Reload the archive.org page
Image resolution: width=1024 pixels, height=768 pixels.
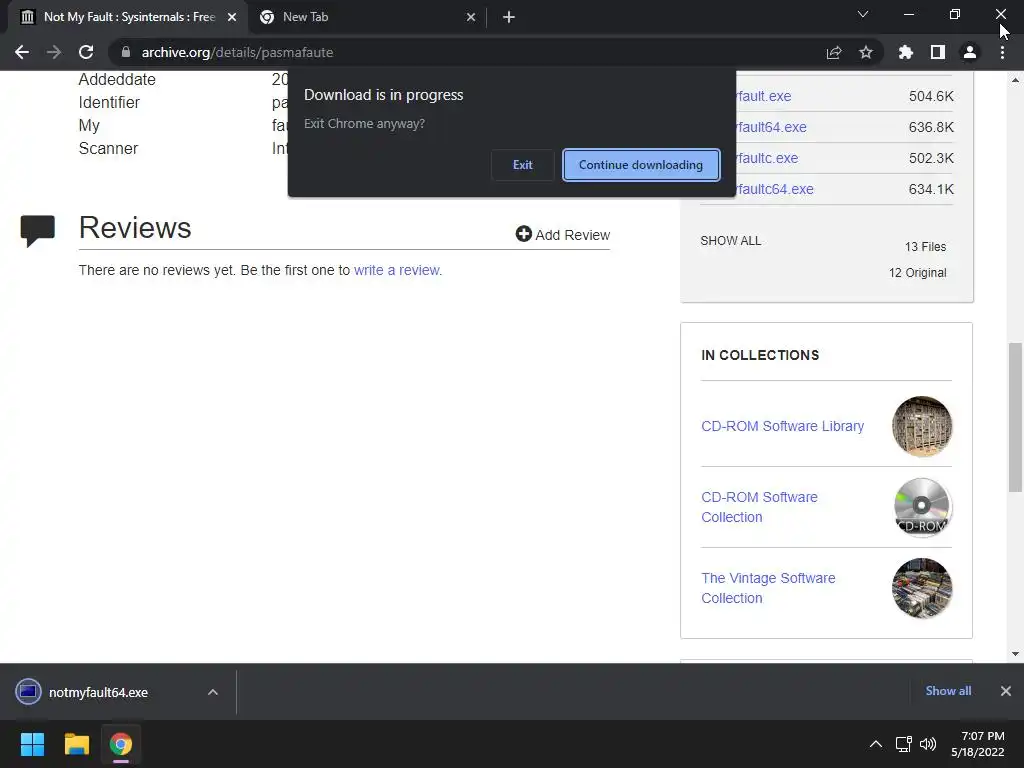tap(86, 52)
